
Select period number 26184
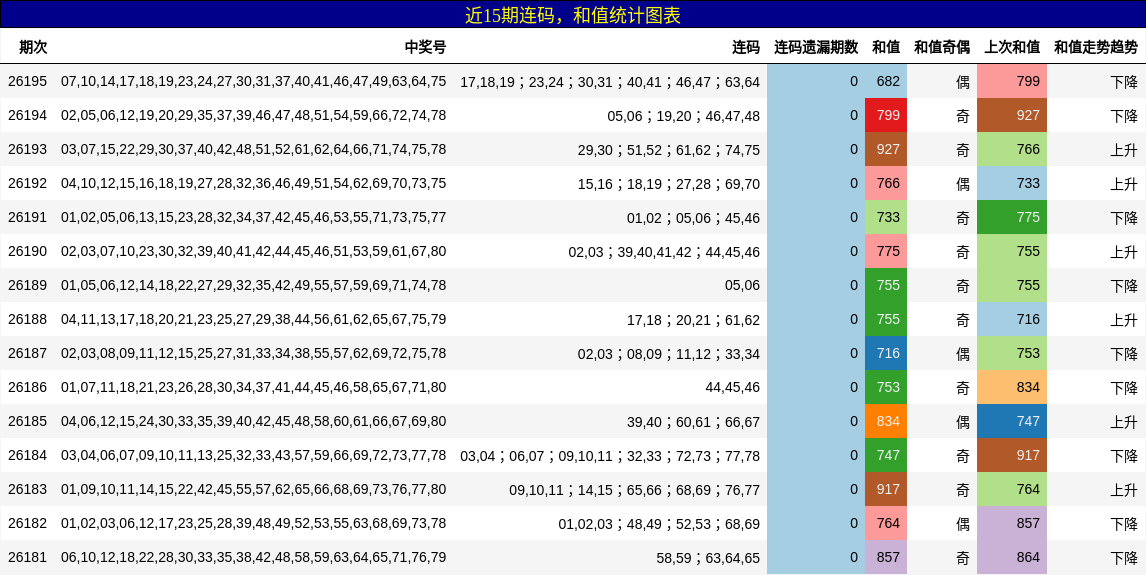tap(27, 455)
